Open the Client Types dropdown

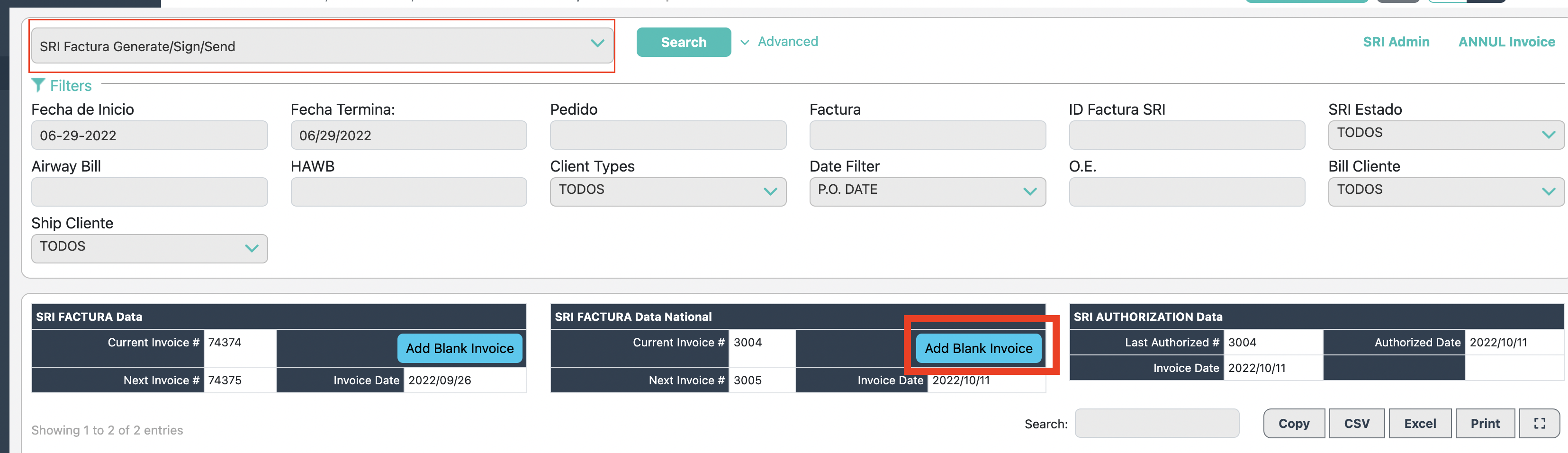pos(667,191)
